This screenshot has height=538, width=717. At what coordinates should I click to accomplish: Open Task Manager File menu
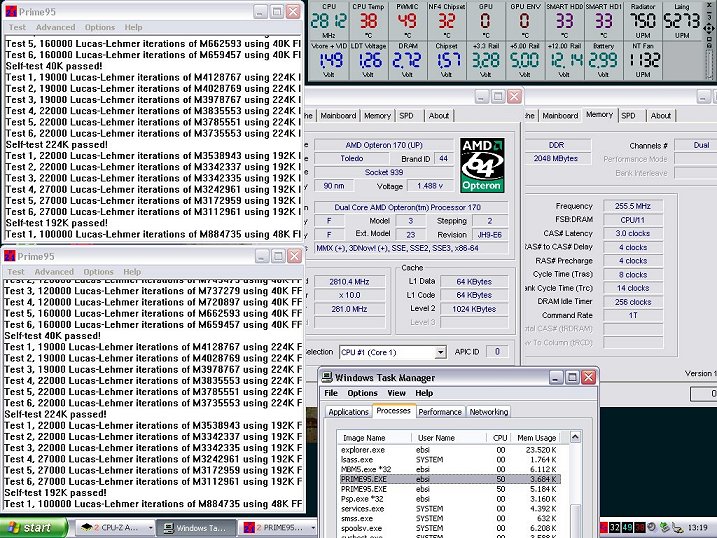click(331, 393)
